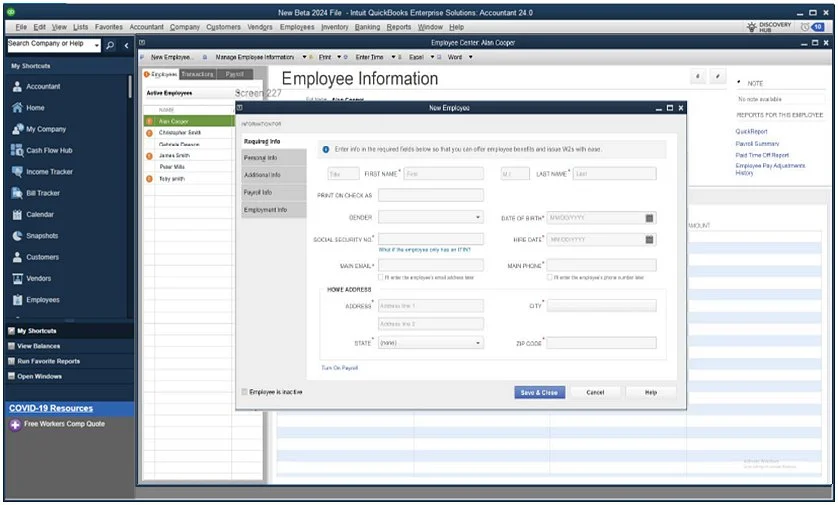Switch to the Payroll Info tab
The image size is (838, 505).
274,192
